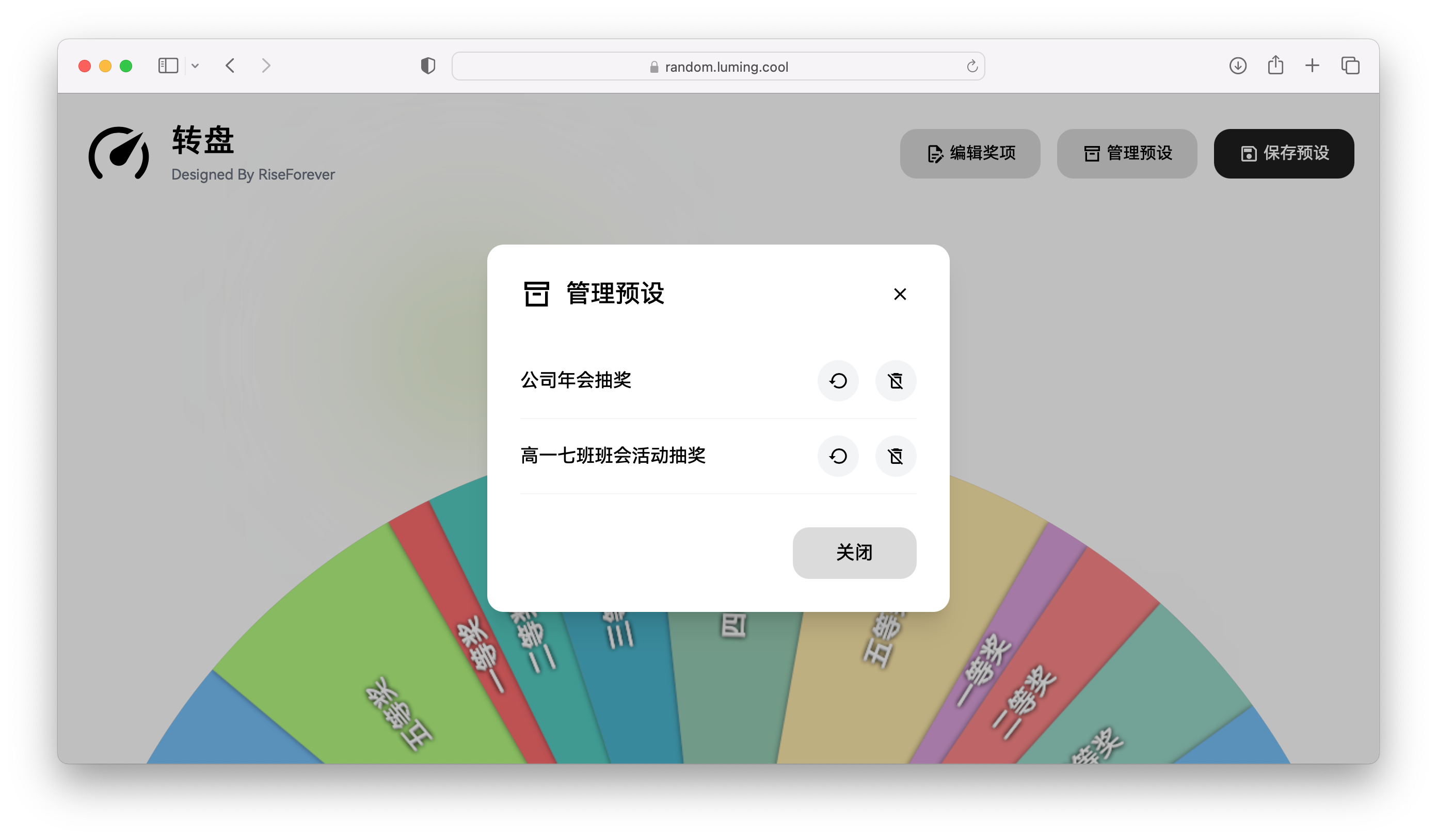Delete the 公司年会抽奖 preset
The image size is (1437, 840).
(896, 381)
